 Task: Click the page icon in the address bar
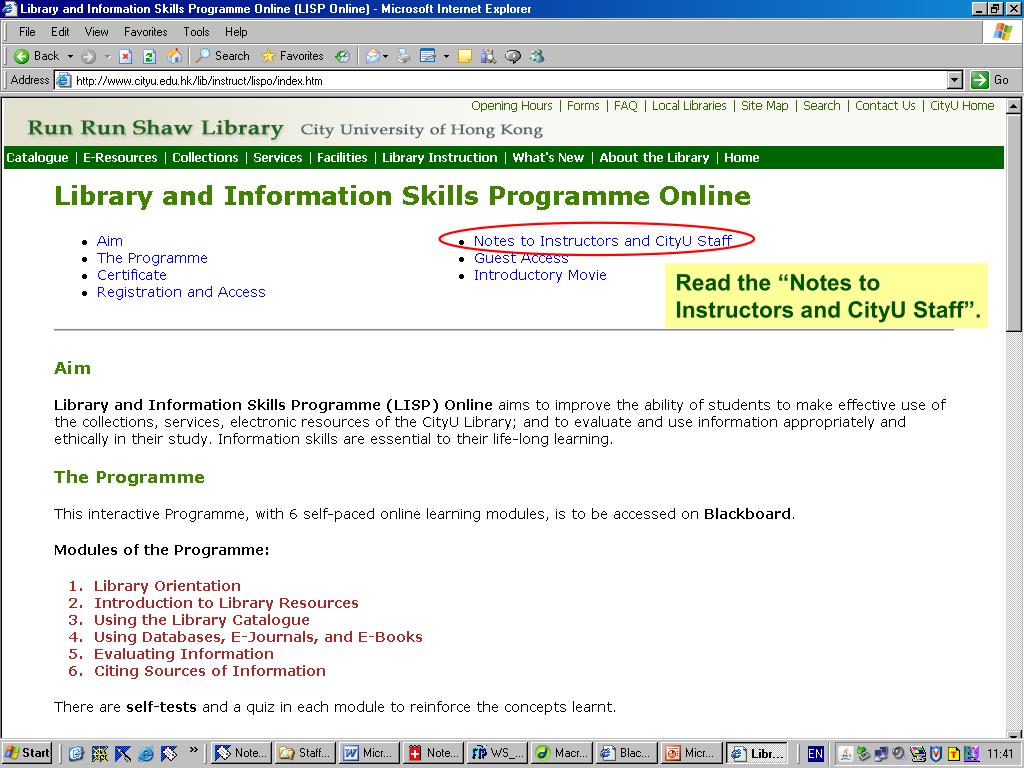tap(63, 81)
